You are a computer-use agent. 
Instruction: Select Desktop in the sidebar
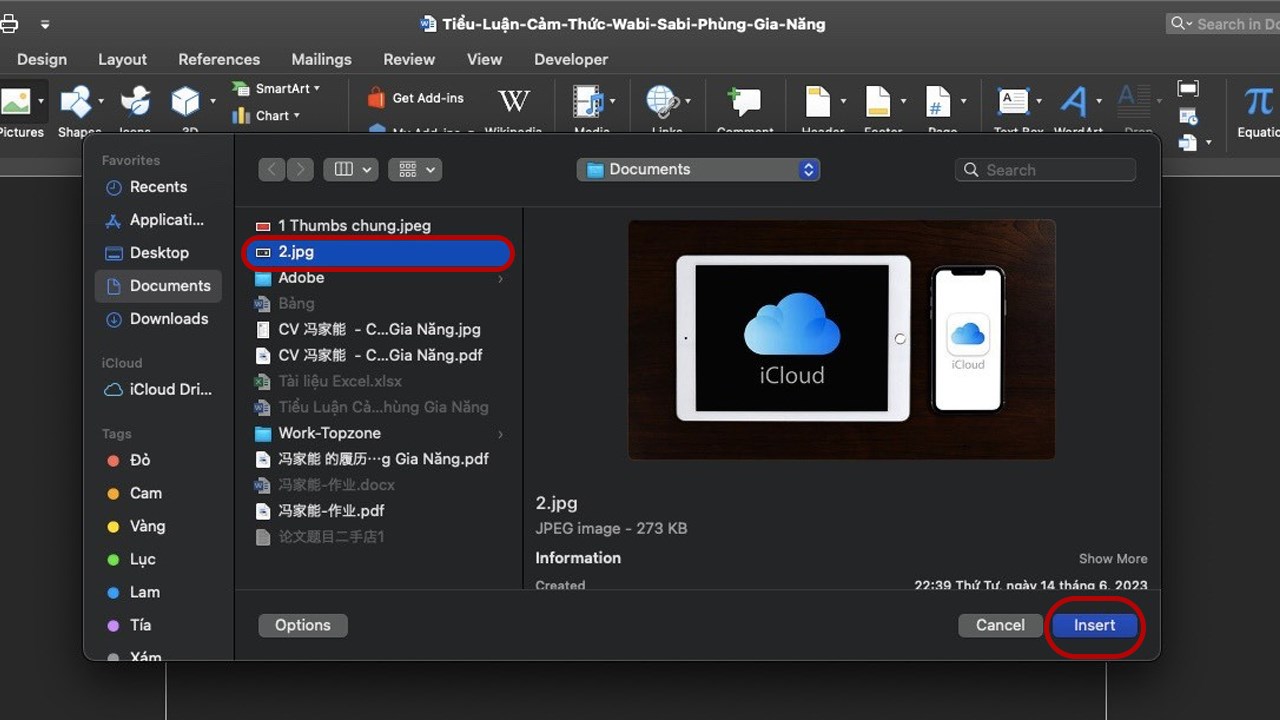(158, 253)
